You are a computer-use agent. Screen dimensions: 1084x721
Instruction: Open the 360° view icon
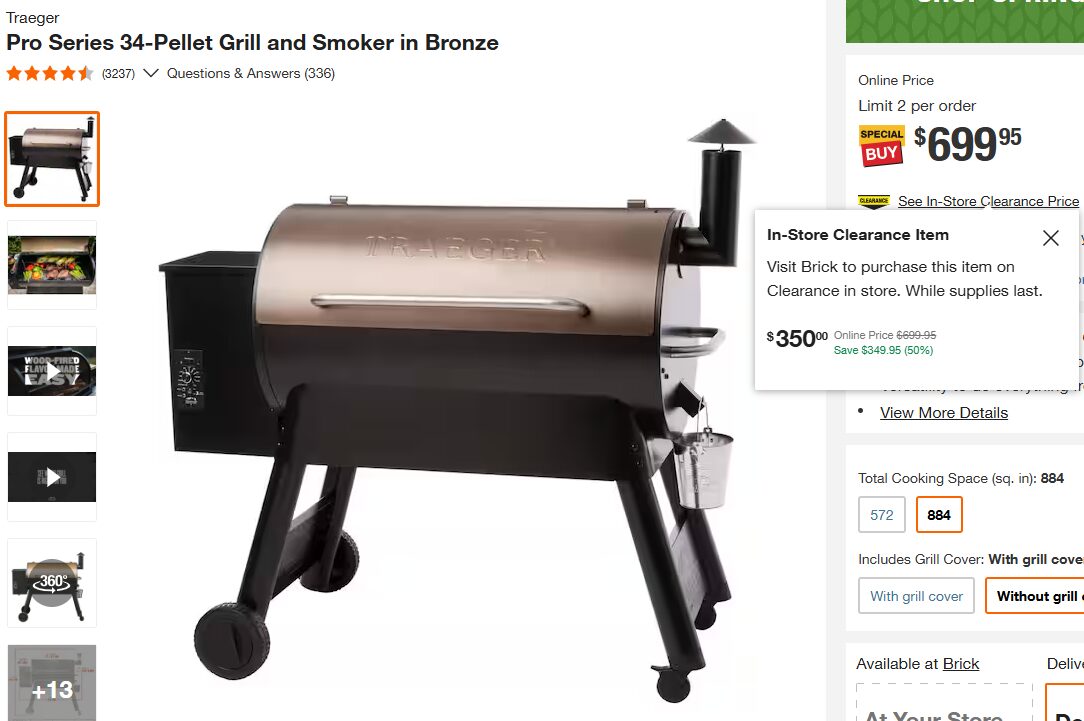(x=52, y=583)
